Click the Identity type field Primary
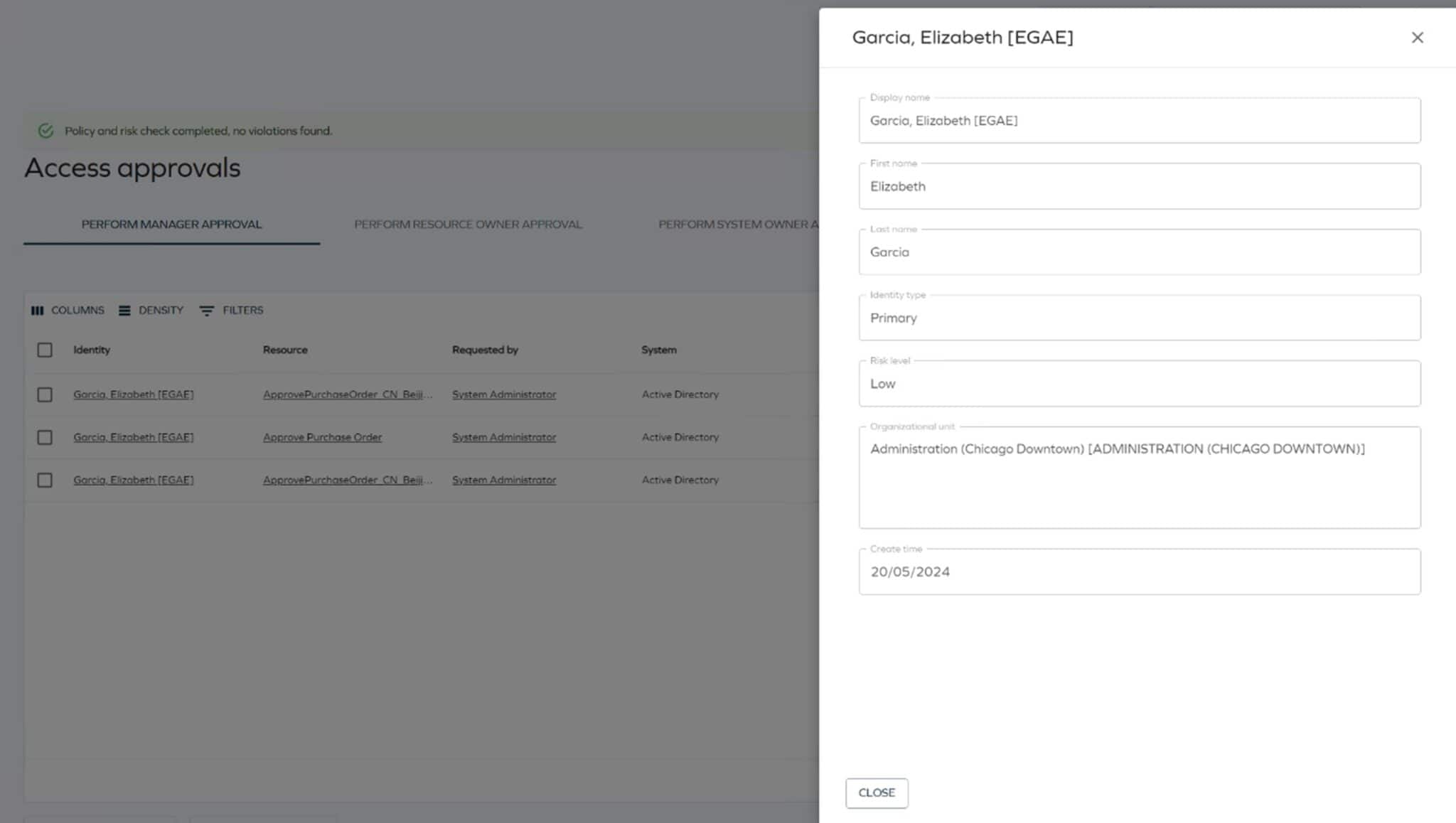1456x823 pixels. tap(1139, 318)
